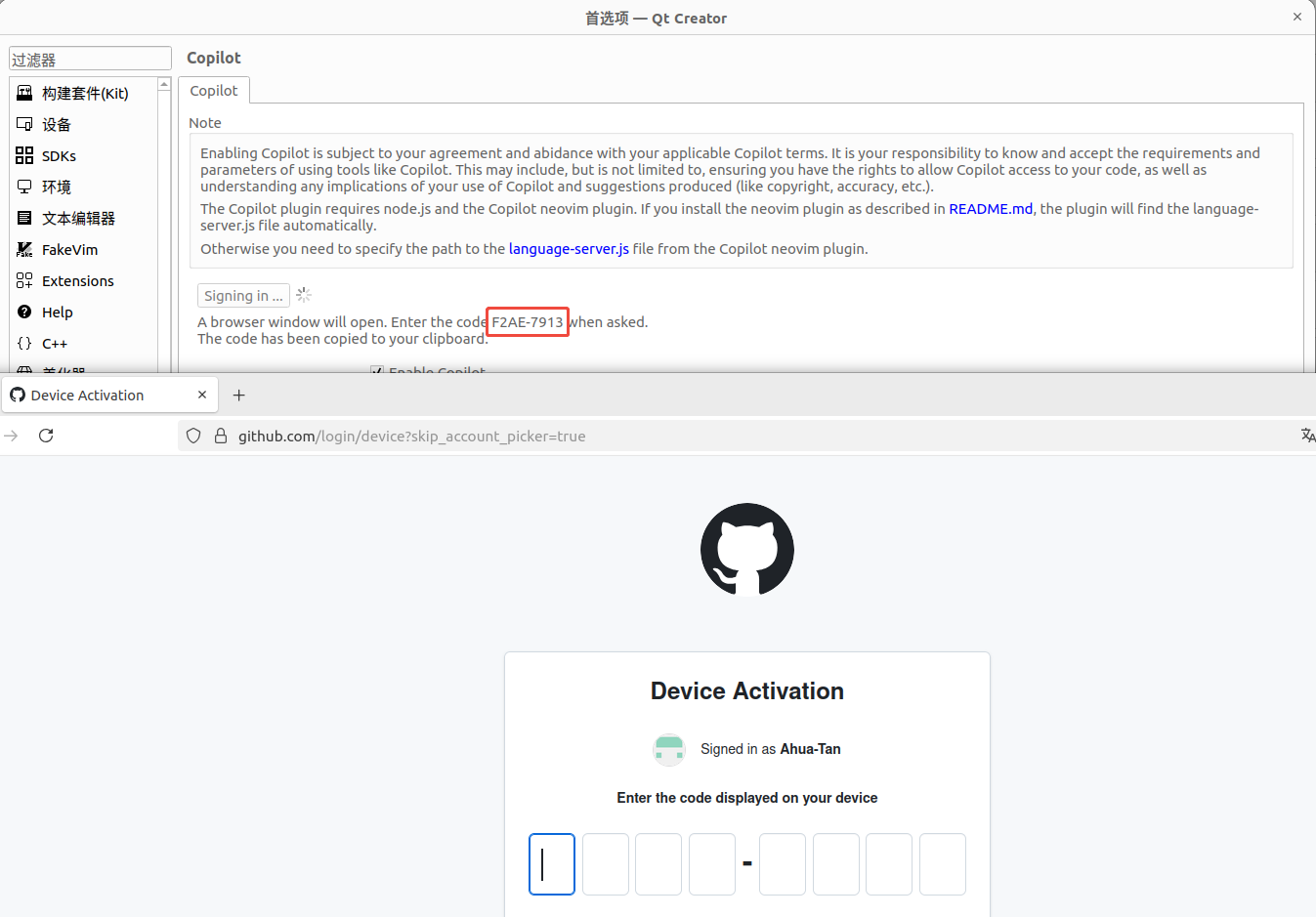This screenshot has height=917, width=1316.
Task: Select the FakeVim icon
Action: (24, 249)
